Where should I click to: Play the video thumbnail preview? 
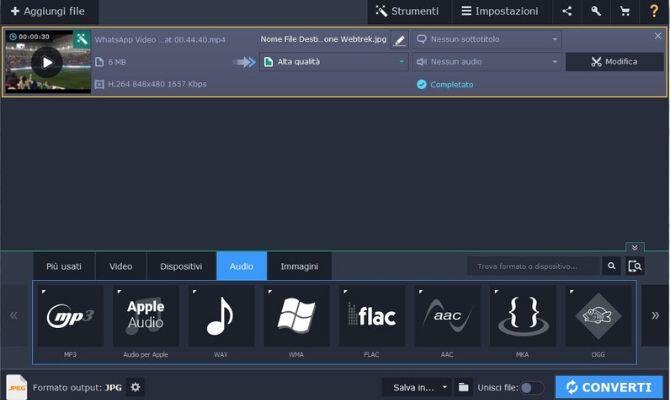click(46, 62)
